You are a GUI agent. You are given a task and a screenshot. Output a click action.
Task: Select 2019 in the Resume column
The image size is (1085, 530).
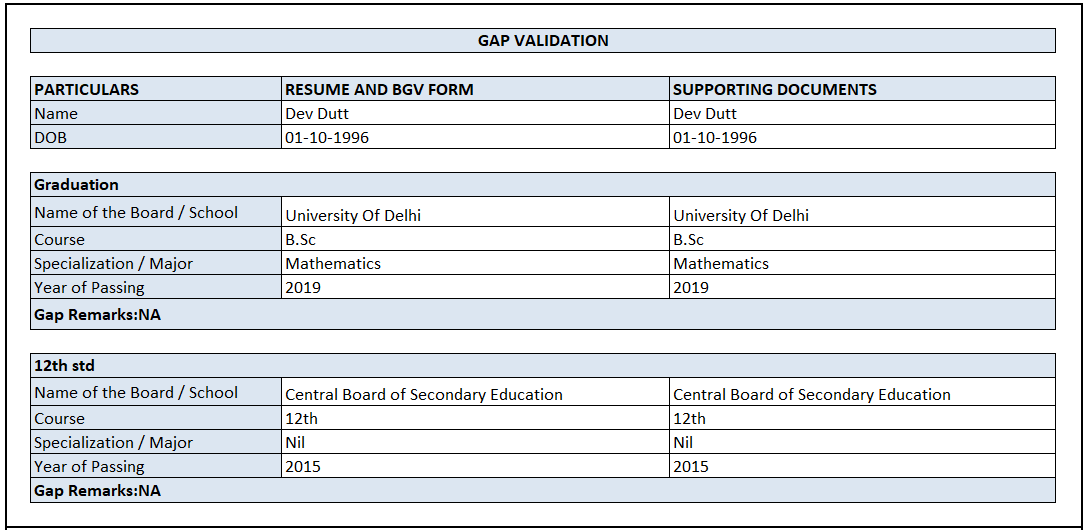coord(303,288)
